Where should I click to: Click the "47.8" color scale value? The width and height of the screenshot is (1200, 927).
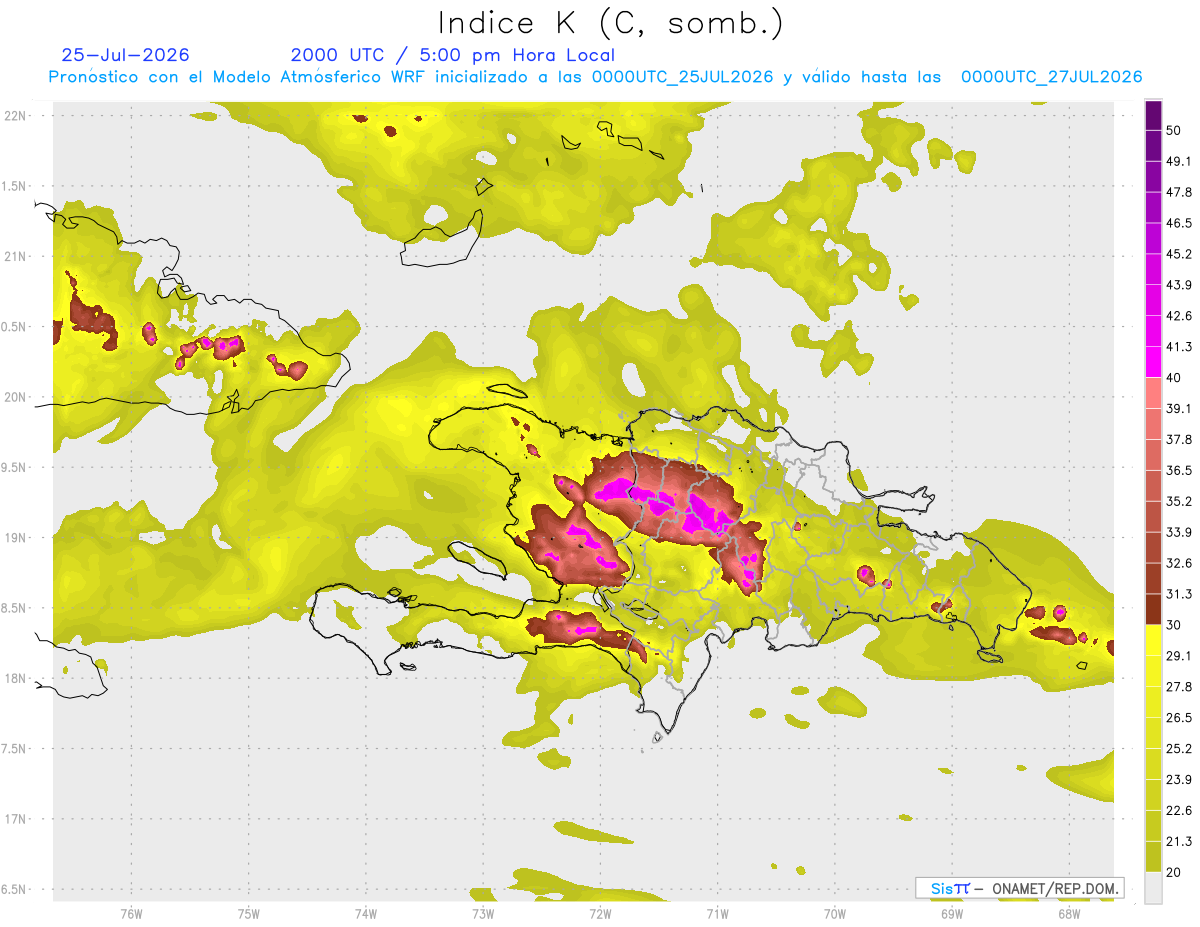[x=1179, y=192]
